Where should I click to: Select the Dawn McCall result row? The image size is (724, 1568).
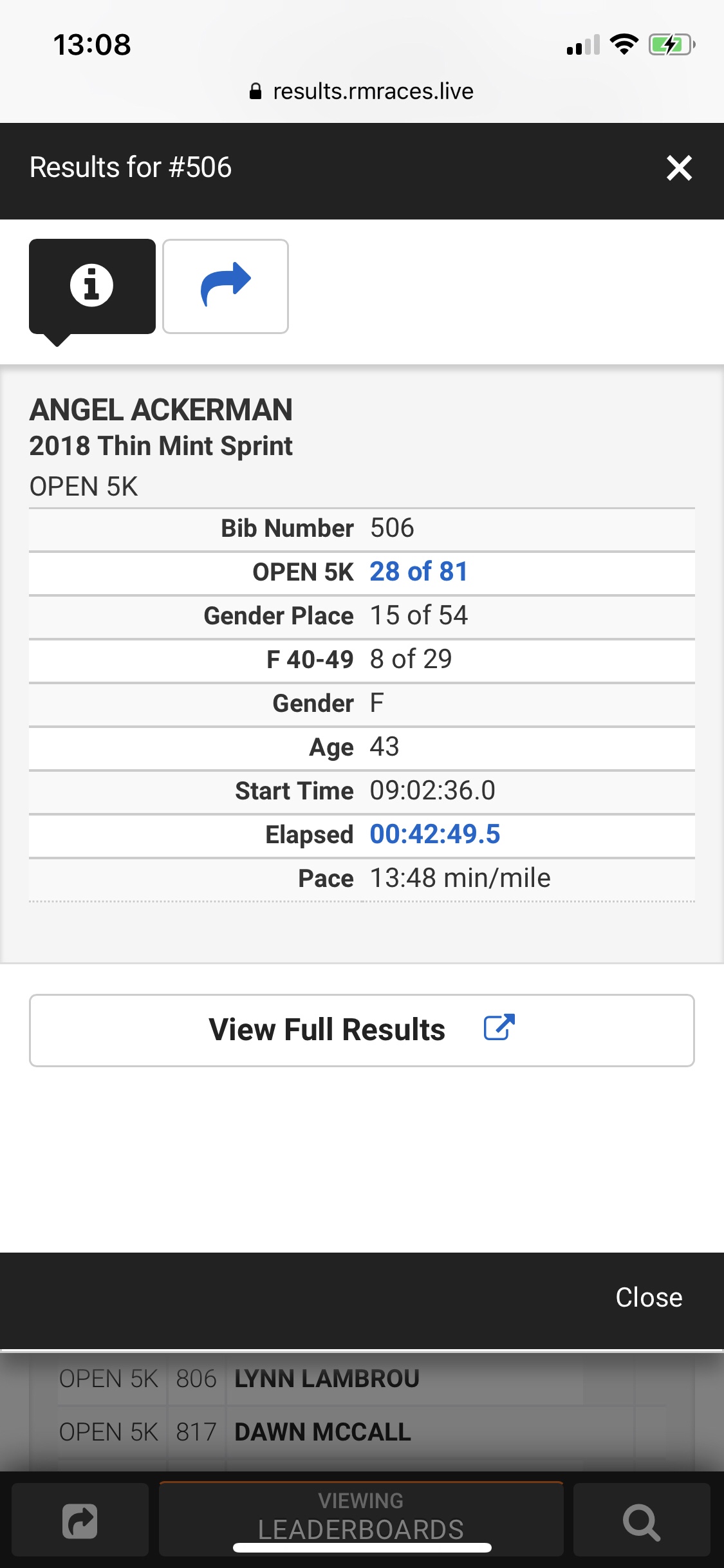click(x=322, y=1432)
